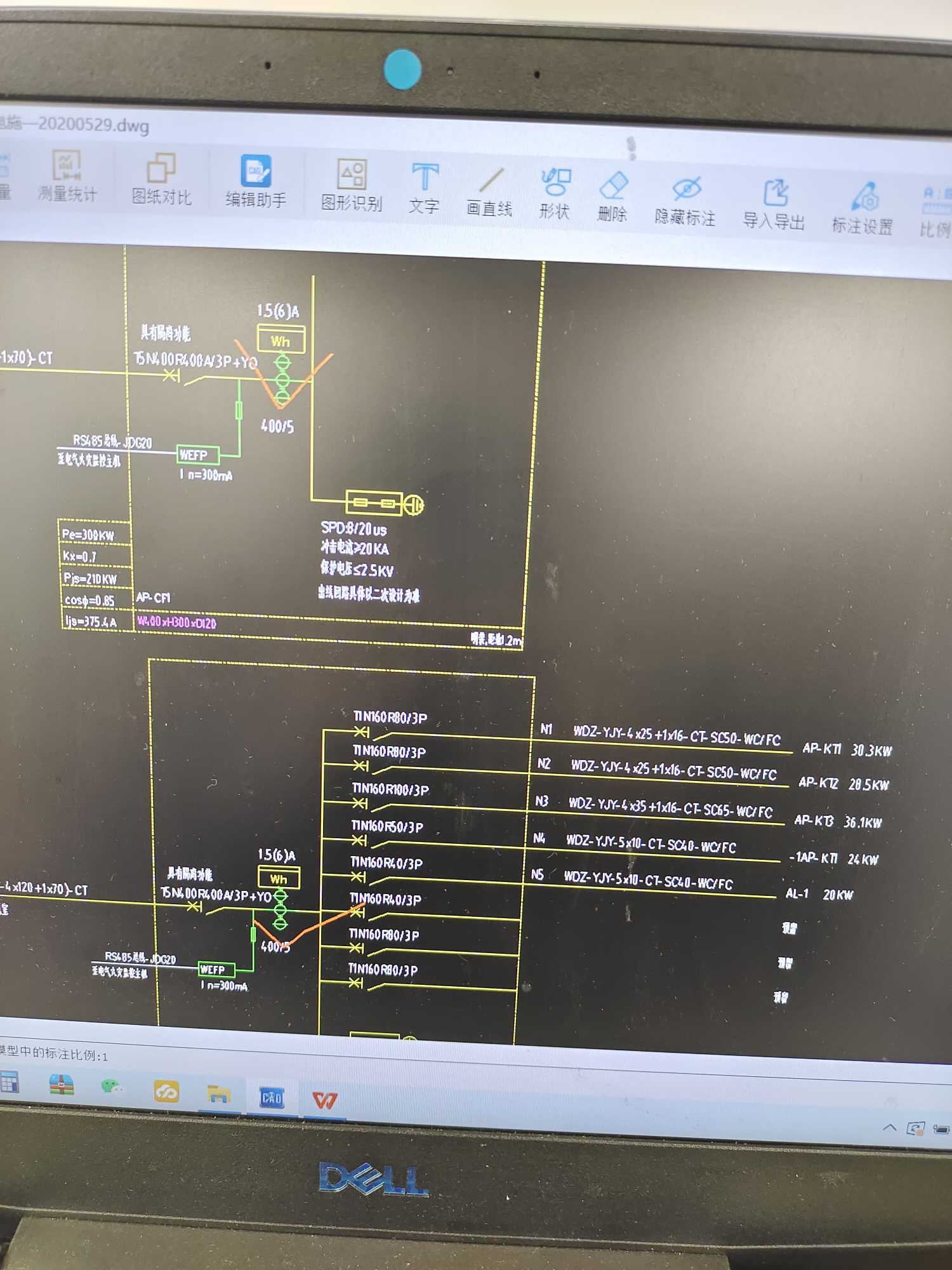Click the 冲击电流≥20KA text line
This screenshot has height=1270, width=952.
coord(355,548)
